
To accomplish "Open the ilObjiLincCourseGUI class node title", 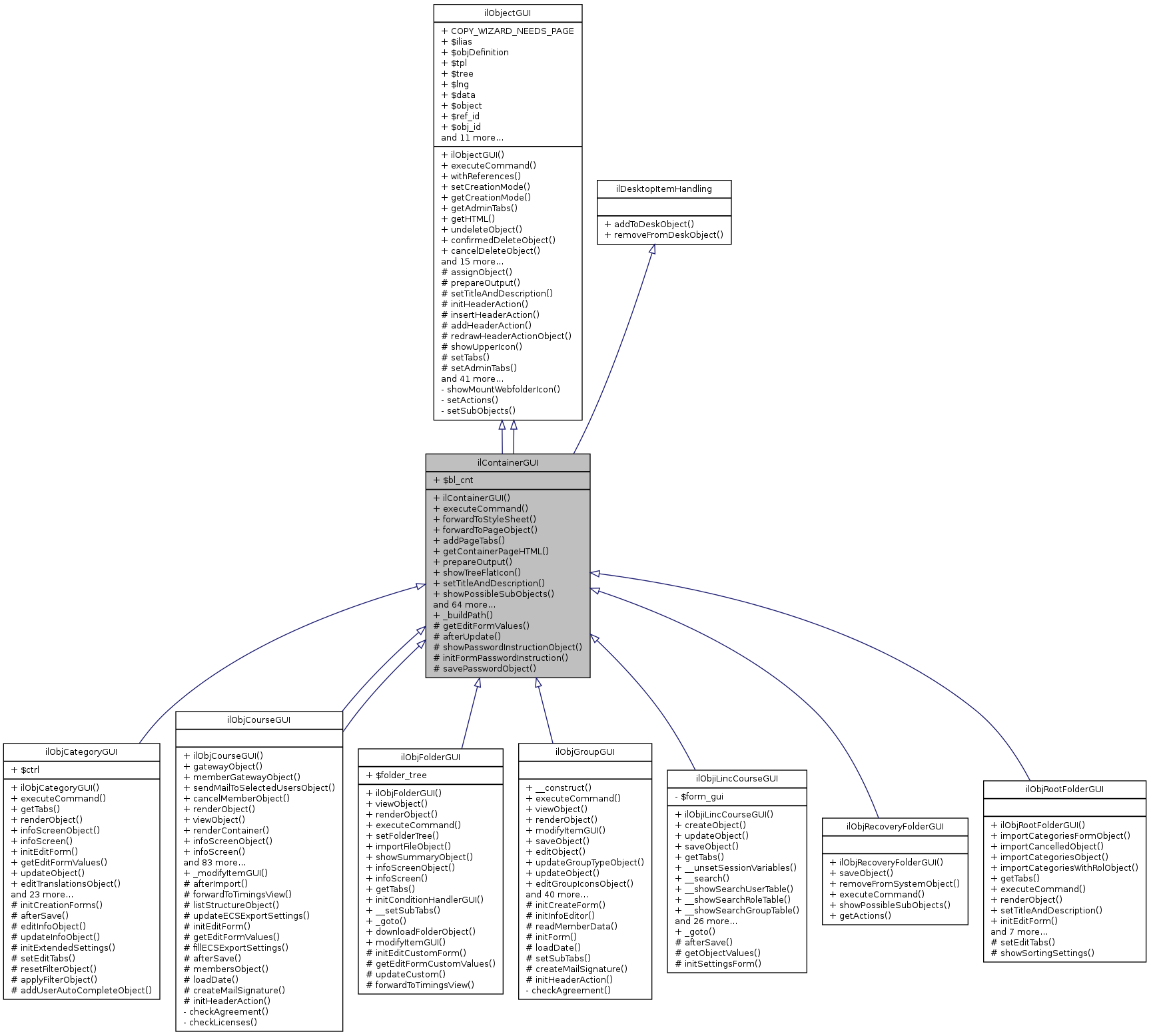I will [x=737, y=778].
